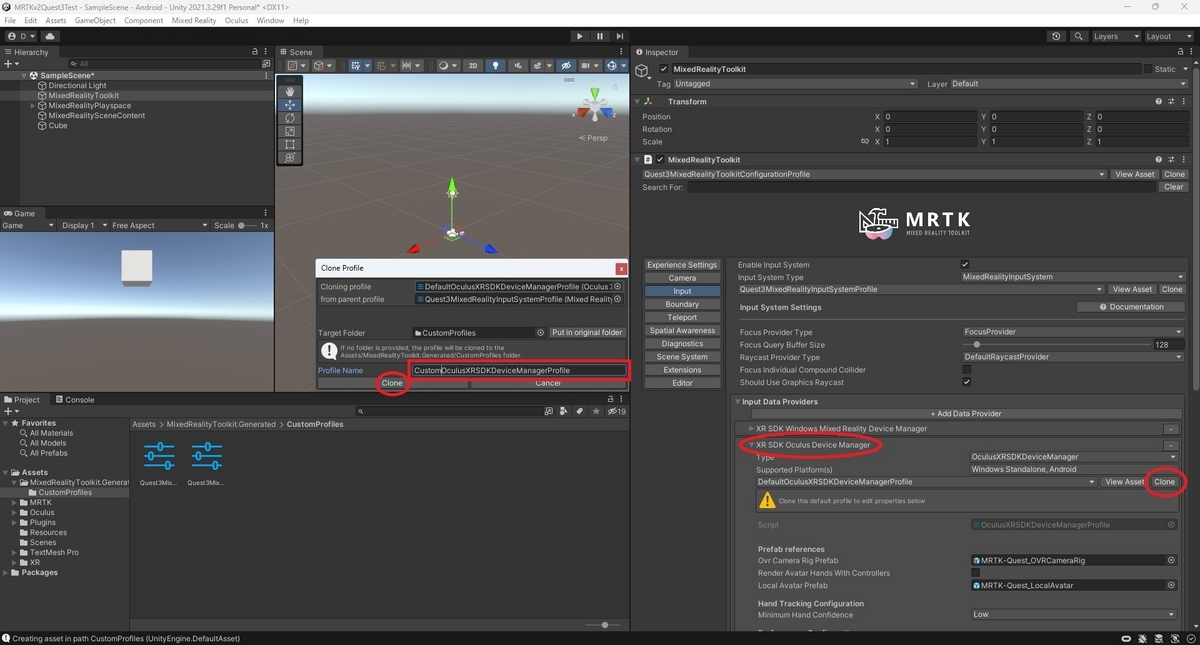Open the Tag dropdown Untagged
This screenshot has height=645, width=1200.
point(795,84)
